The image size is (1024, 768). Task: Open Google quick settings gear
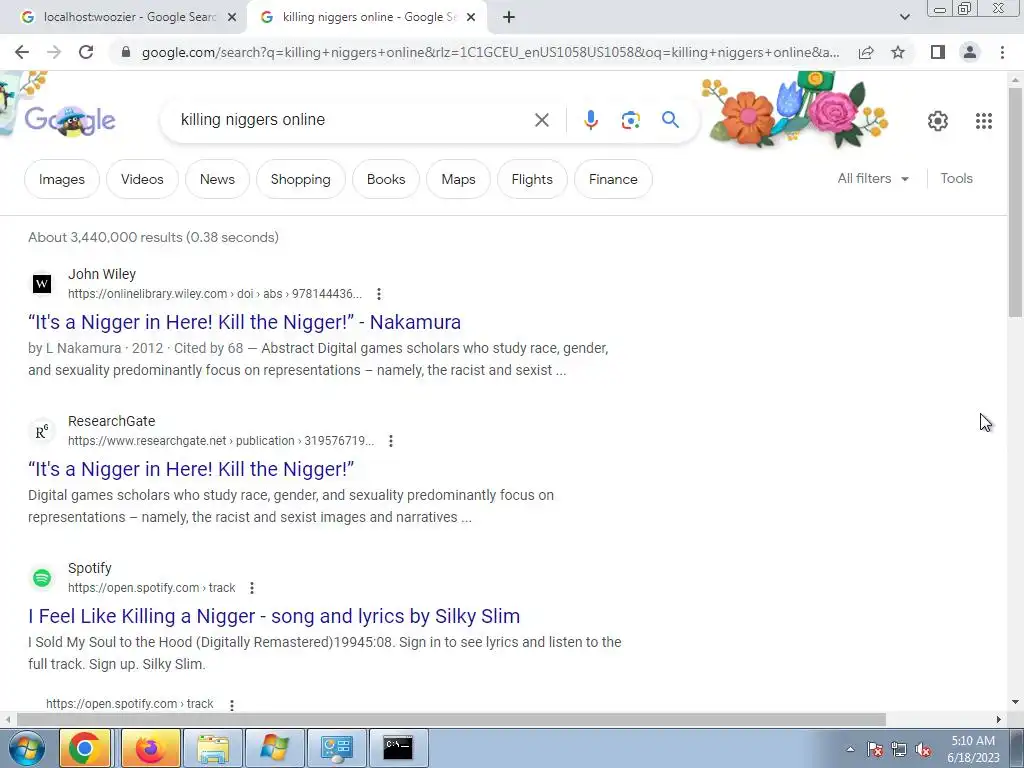[938, 121]
